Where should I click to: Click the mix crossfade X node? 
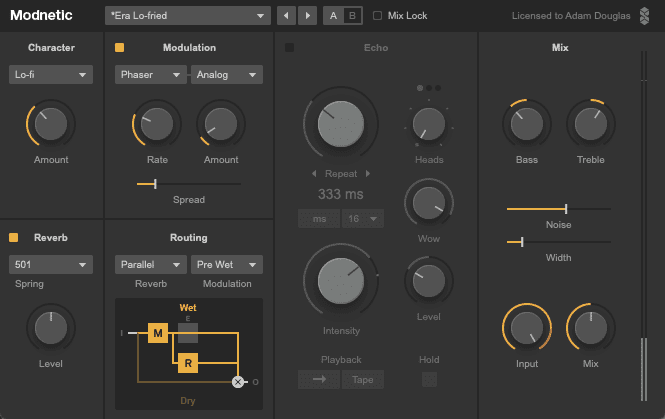(x=238, y=382)
